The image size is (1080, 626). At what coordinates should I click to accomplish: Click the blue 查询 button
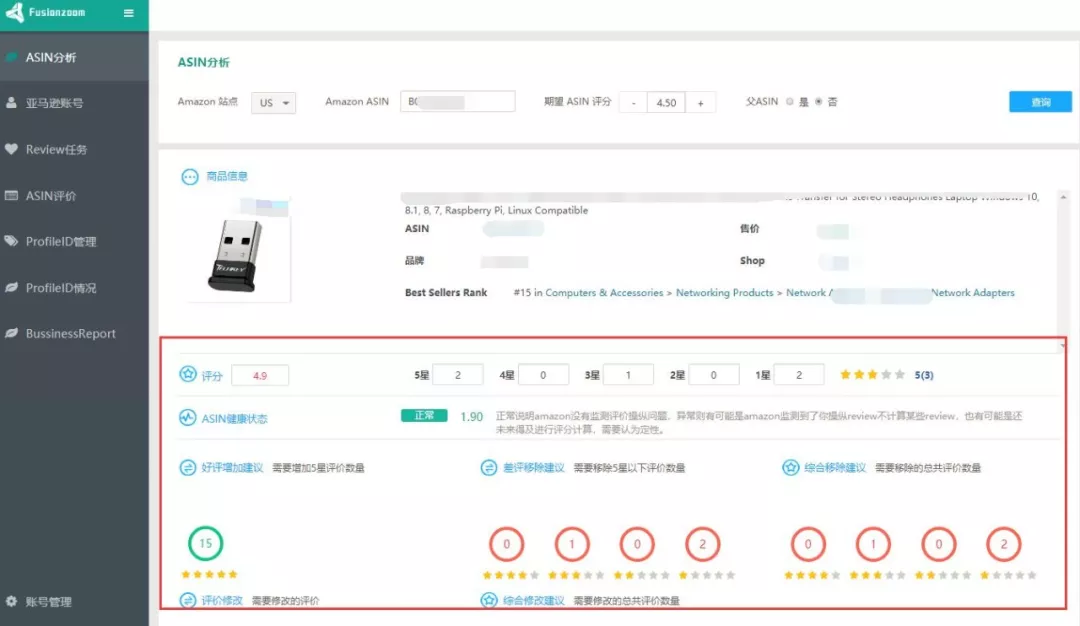pyautogui.click(x=1040, y=102)
